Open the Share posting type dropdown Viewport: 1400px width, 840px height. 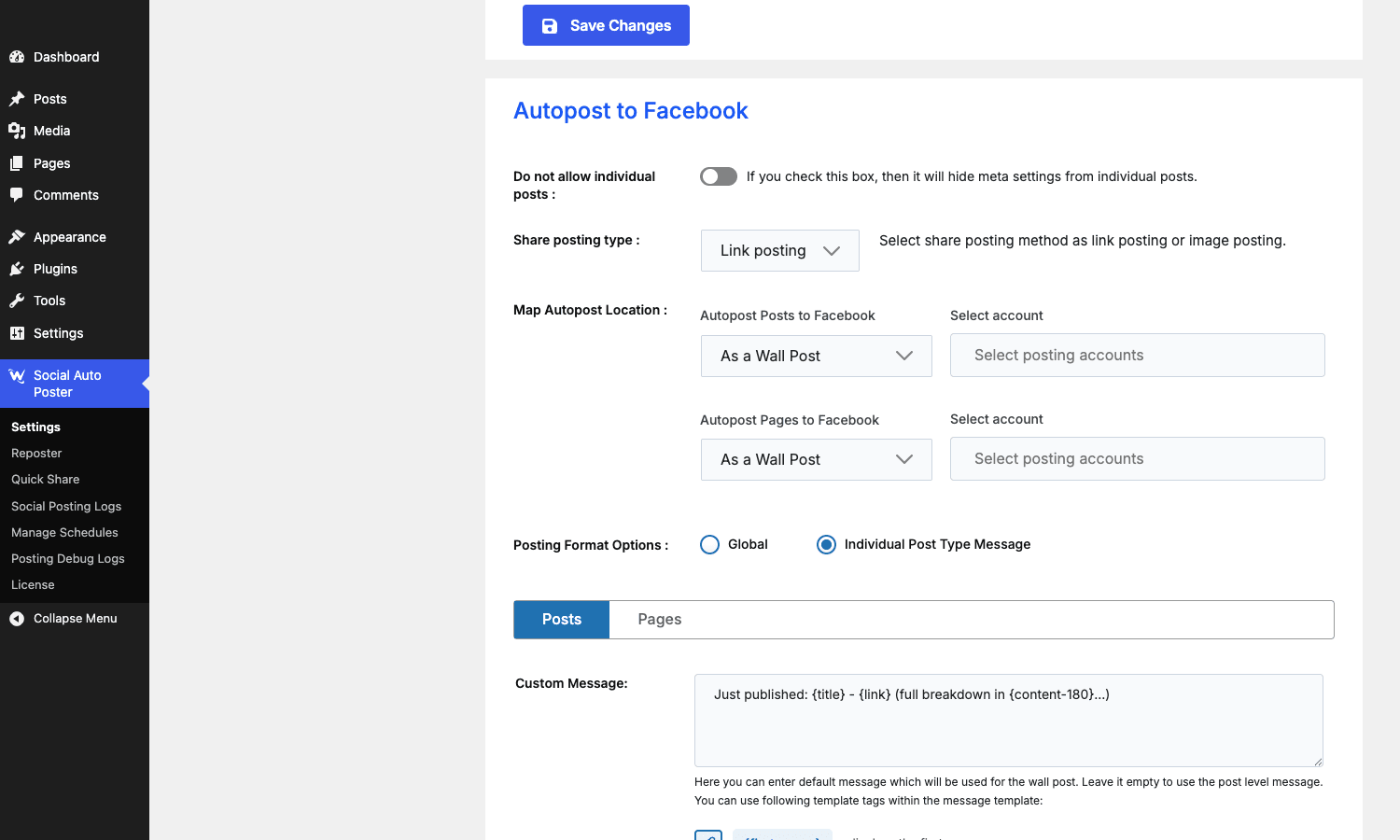780,250
